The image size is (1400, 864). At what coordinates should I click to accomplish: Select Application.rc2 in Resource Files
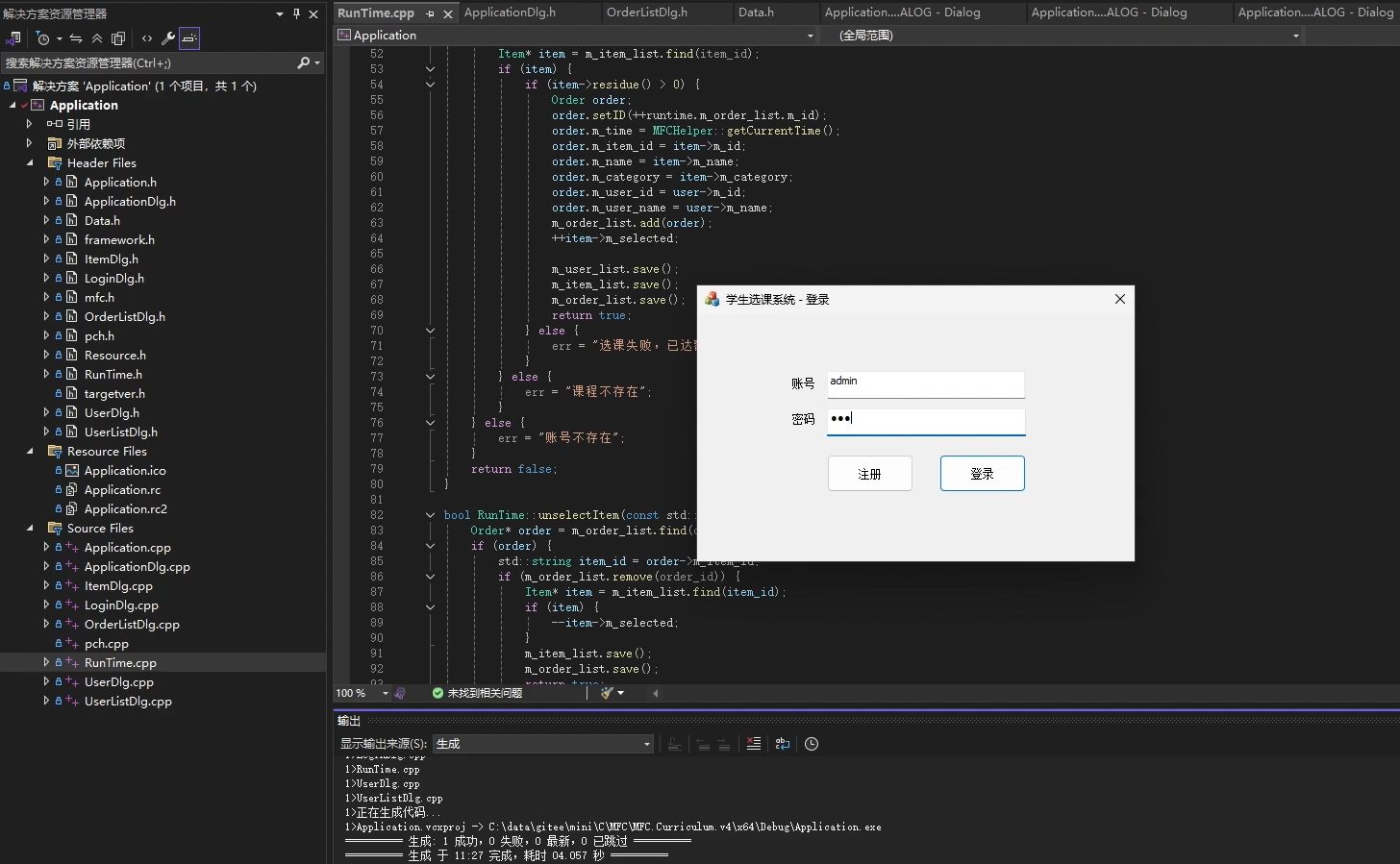coord(126,509)
